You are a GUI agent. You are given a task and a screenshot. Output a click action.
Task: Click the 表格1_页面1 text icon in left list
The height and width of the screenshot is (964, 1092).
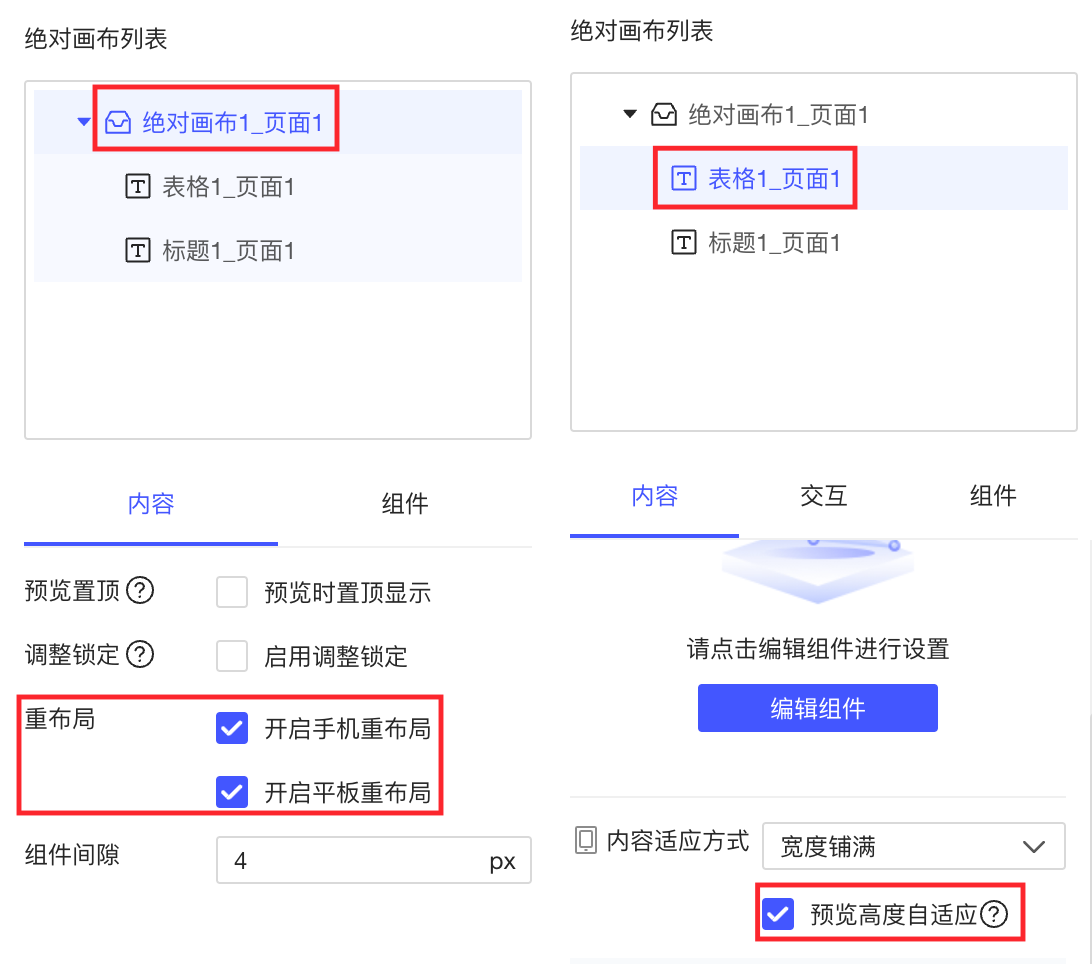coord(137,186)
